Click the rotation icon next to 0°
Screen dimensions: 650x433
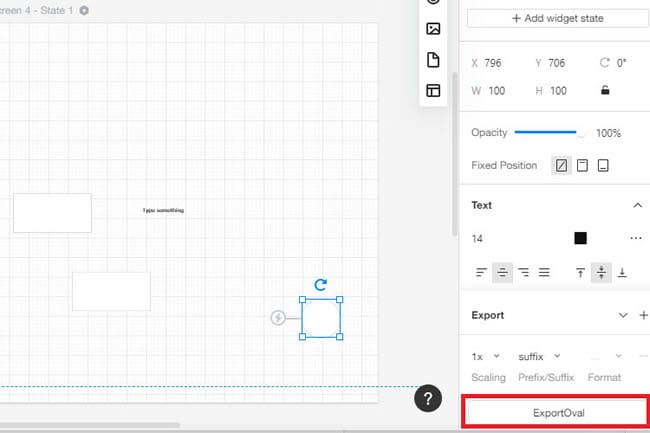pos(604,63)
